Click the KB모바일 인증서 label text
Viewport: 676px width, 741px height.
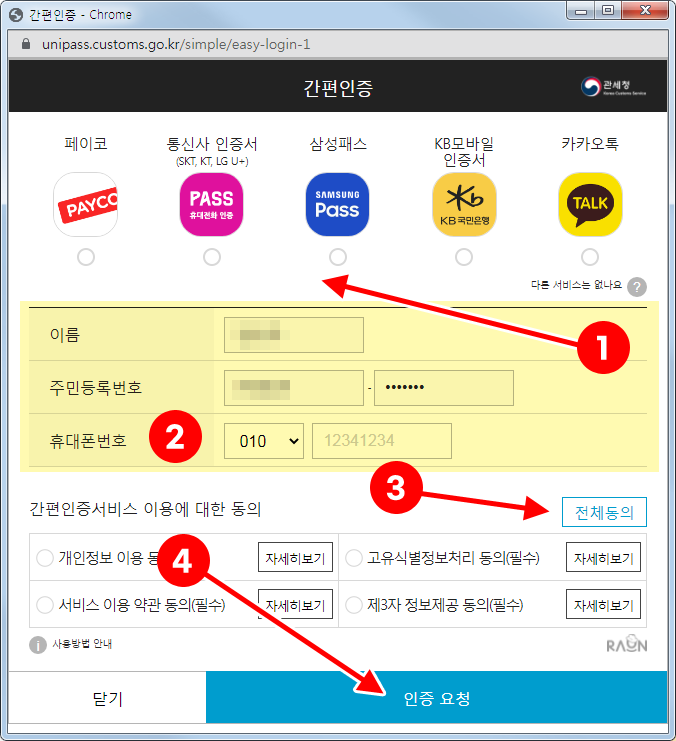coord(464,152)
